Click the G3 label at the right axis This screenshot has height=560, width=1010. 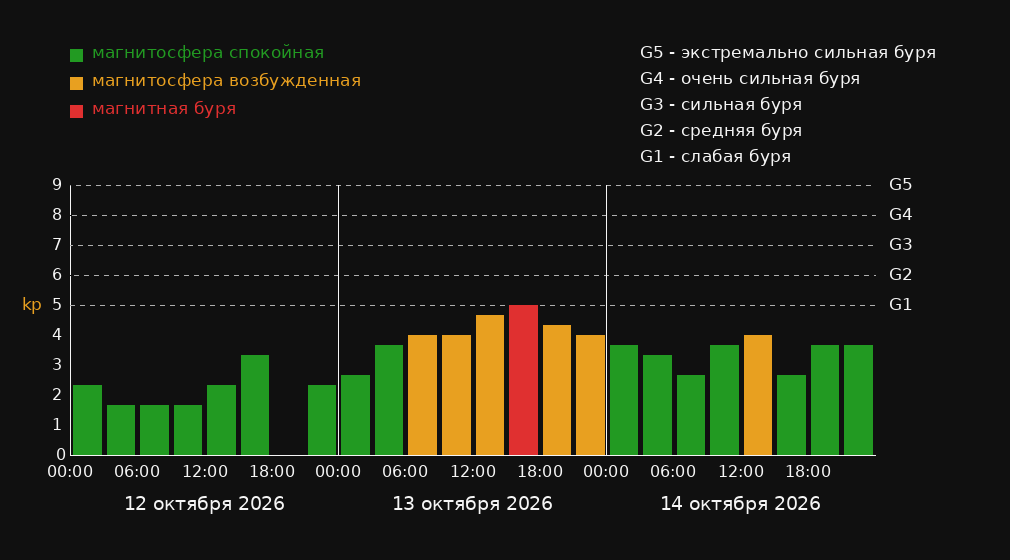pos(900,245)
